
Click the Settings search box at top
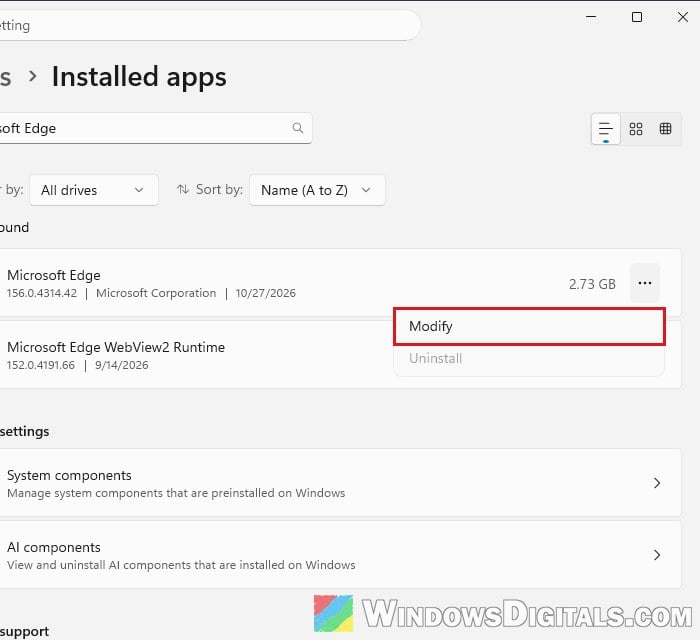coord(210,25)
